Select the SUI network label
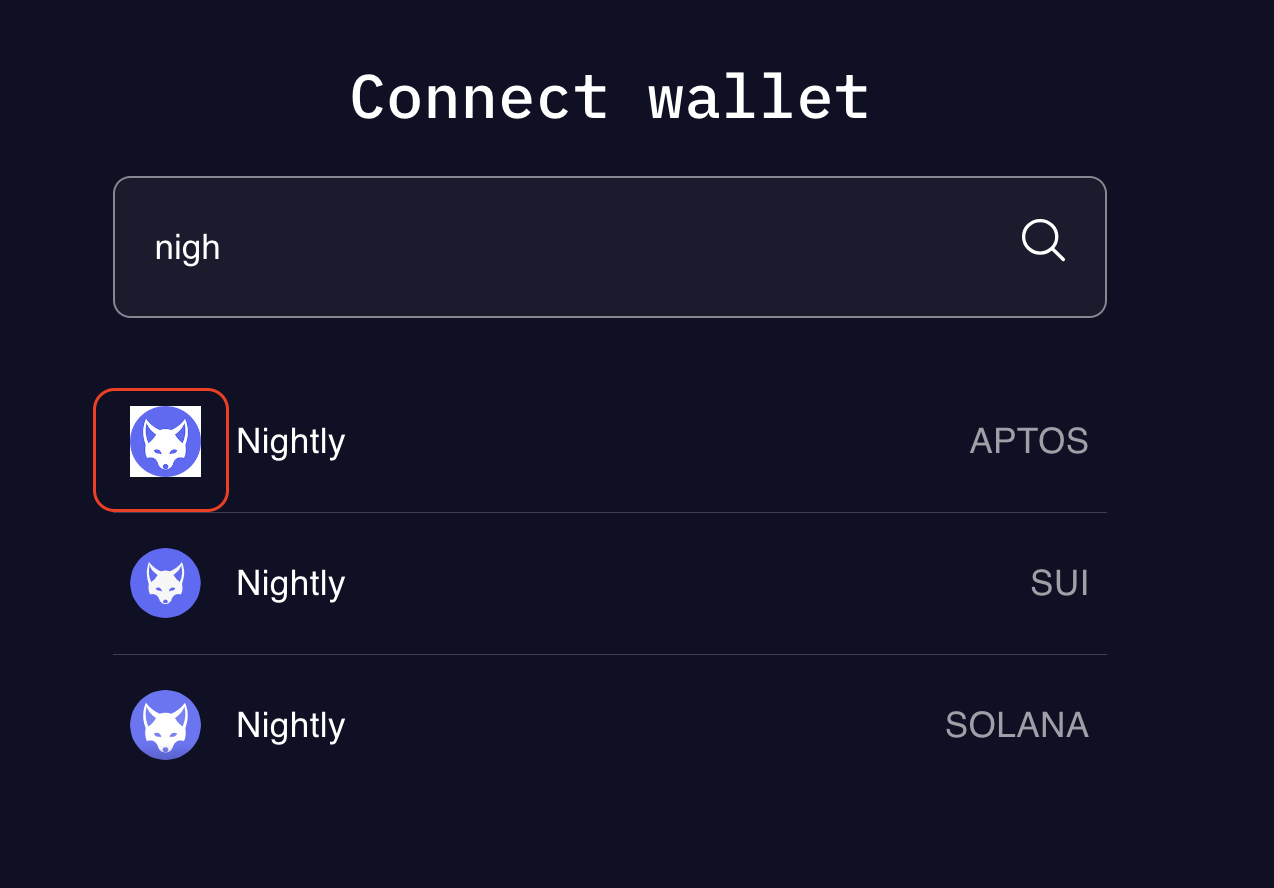The width and height of the screenshot is (1274, 888). point(1059,582)
